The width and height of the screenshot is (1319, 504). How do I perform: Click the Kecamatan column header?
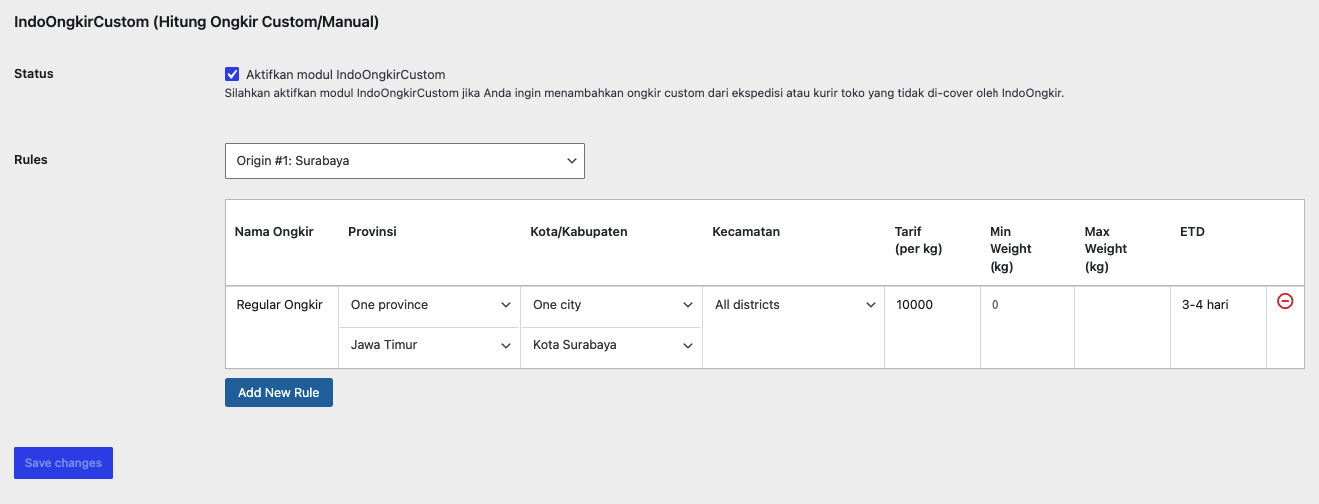746,232
